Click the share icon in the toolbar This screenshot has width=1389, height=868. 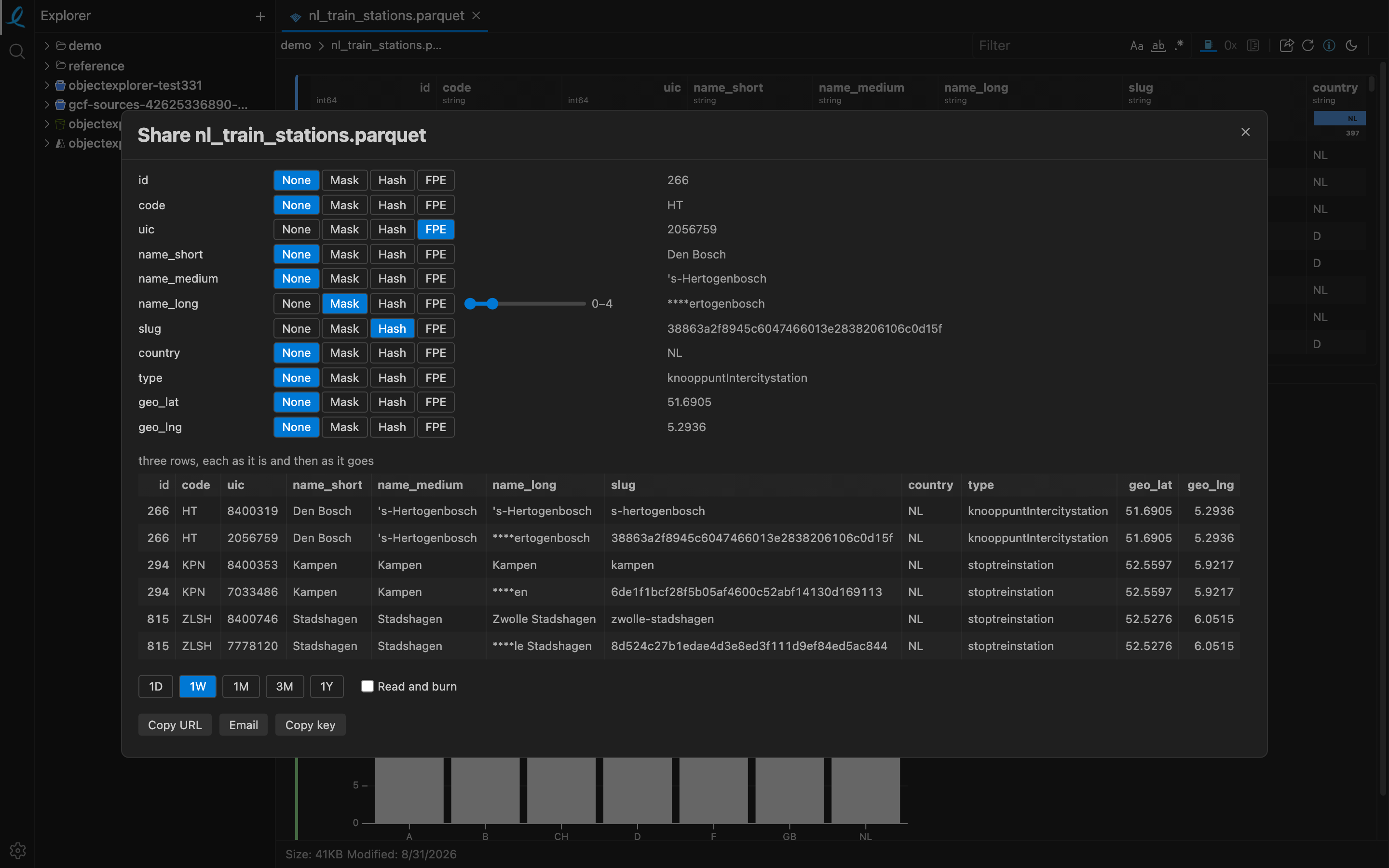click(x=1286, y=45)
